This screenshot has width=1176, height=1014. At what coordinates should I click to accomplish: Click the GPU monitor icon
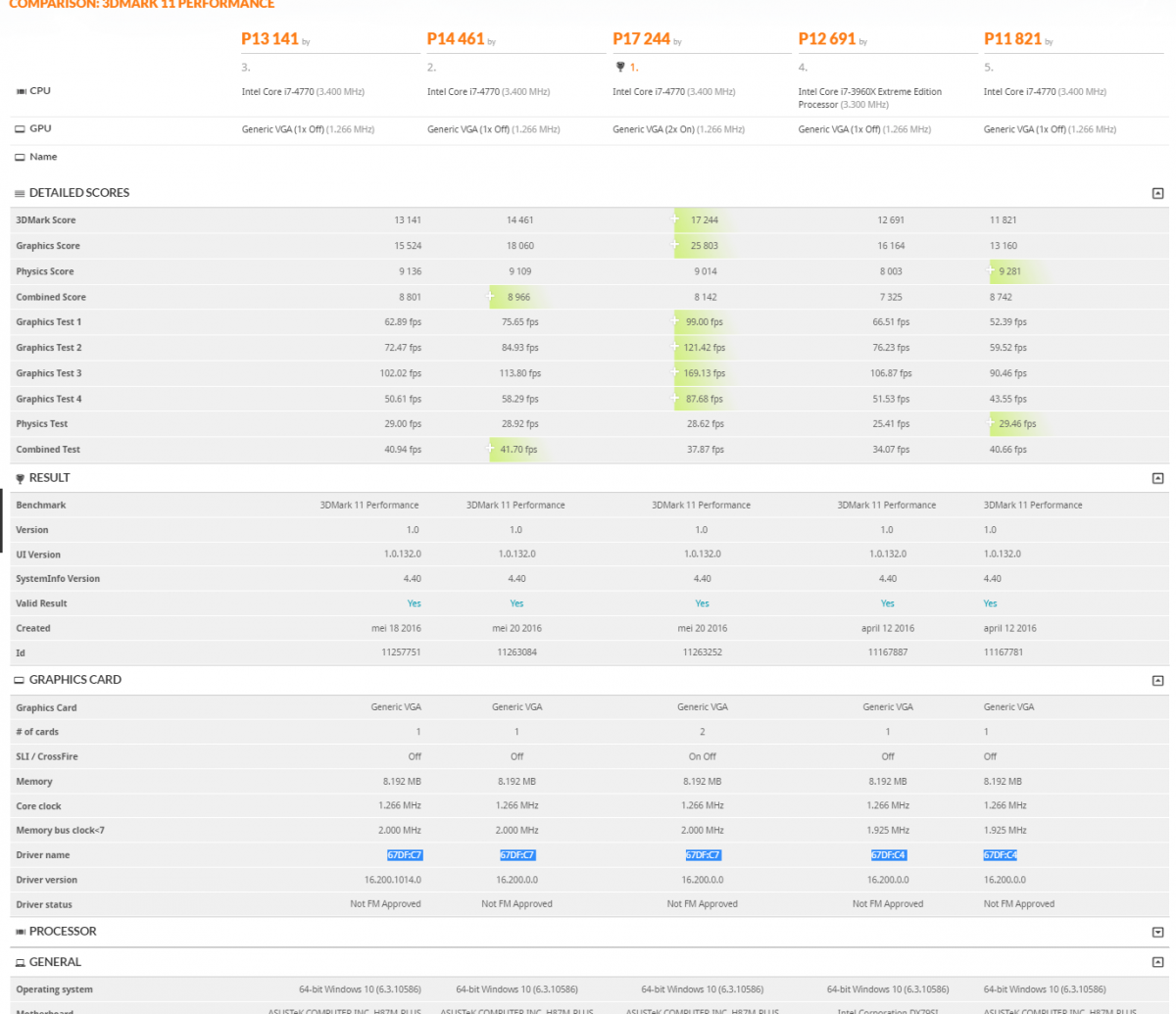click(20, 129)
